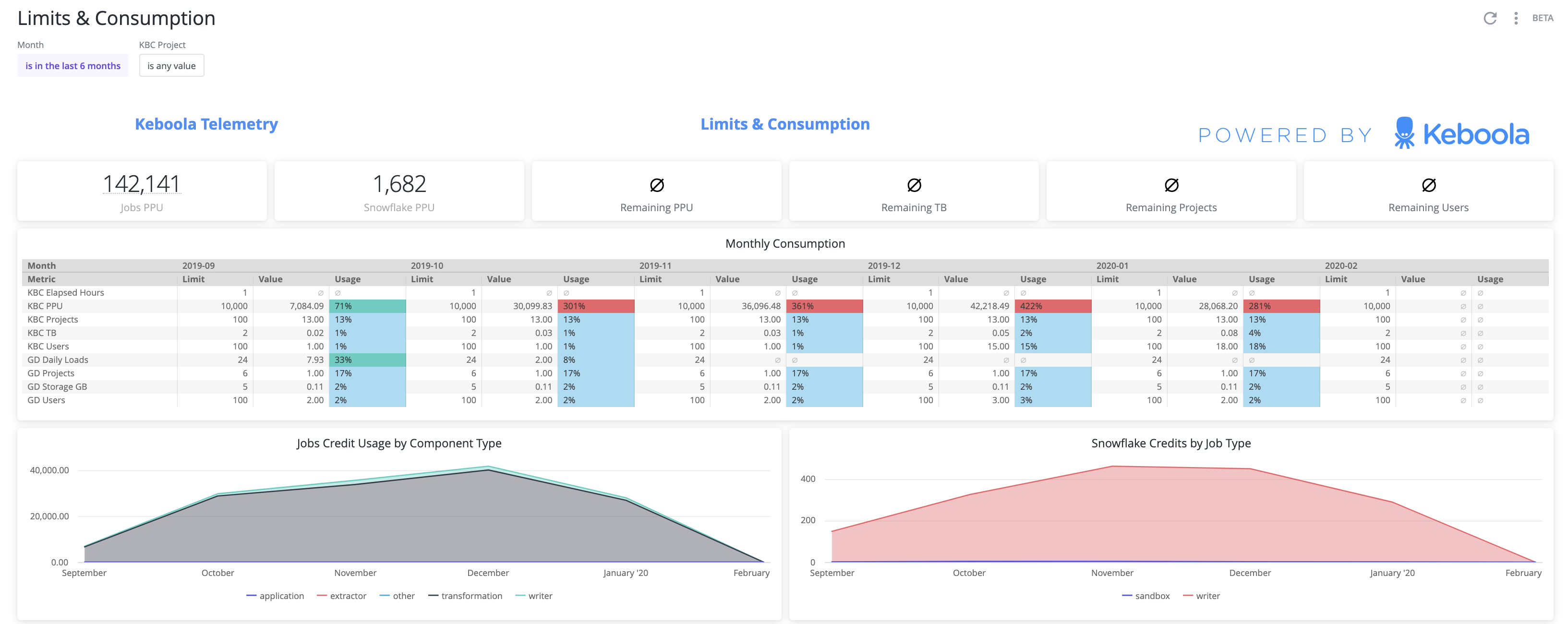Image resolution: width=1568 pixels, height=624 pixels.
Task: Click the green 33% GD Daily Loads cell
Action: coord(368,360)
